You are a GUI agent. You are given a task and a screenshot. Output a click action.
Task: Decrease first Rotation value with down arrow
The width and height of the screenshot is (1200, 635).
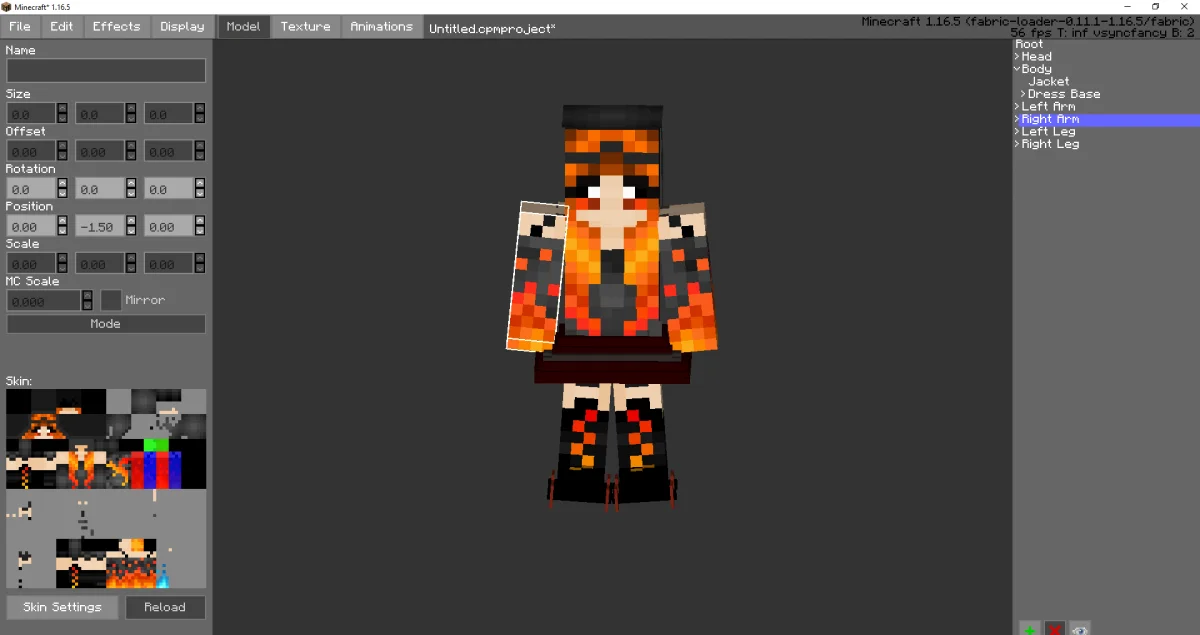[62, 193]
